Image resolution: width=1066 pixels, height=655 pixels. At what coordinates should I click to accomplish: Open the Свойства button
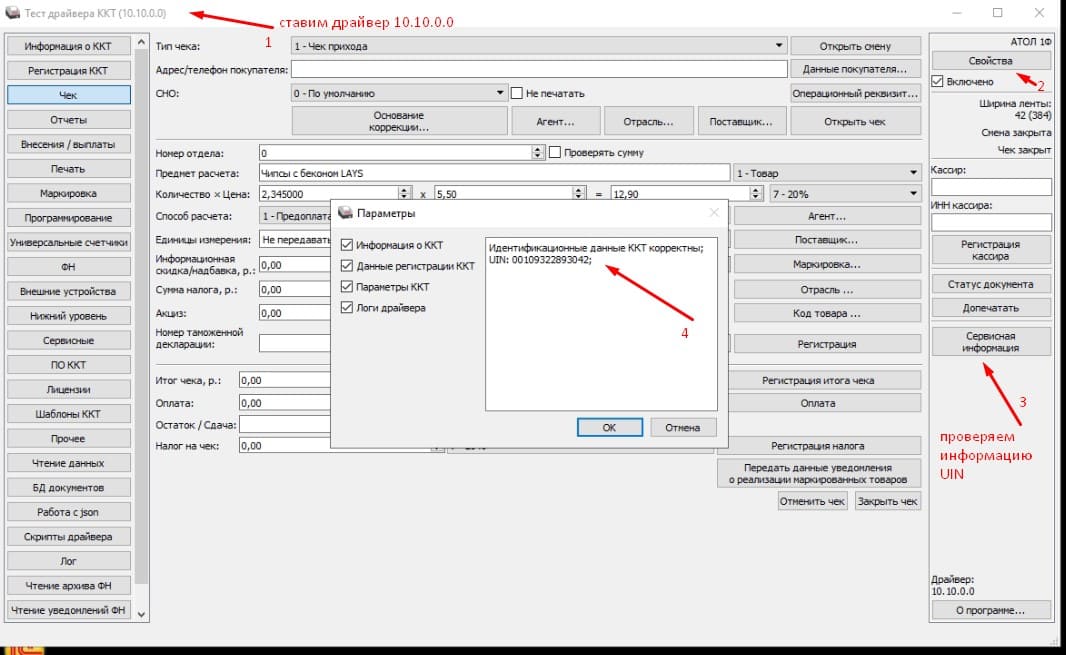pos(991,61)
